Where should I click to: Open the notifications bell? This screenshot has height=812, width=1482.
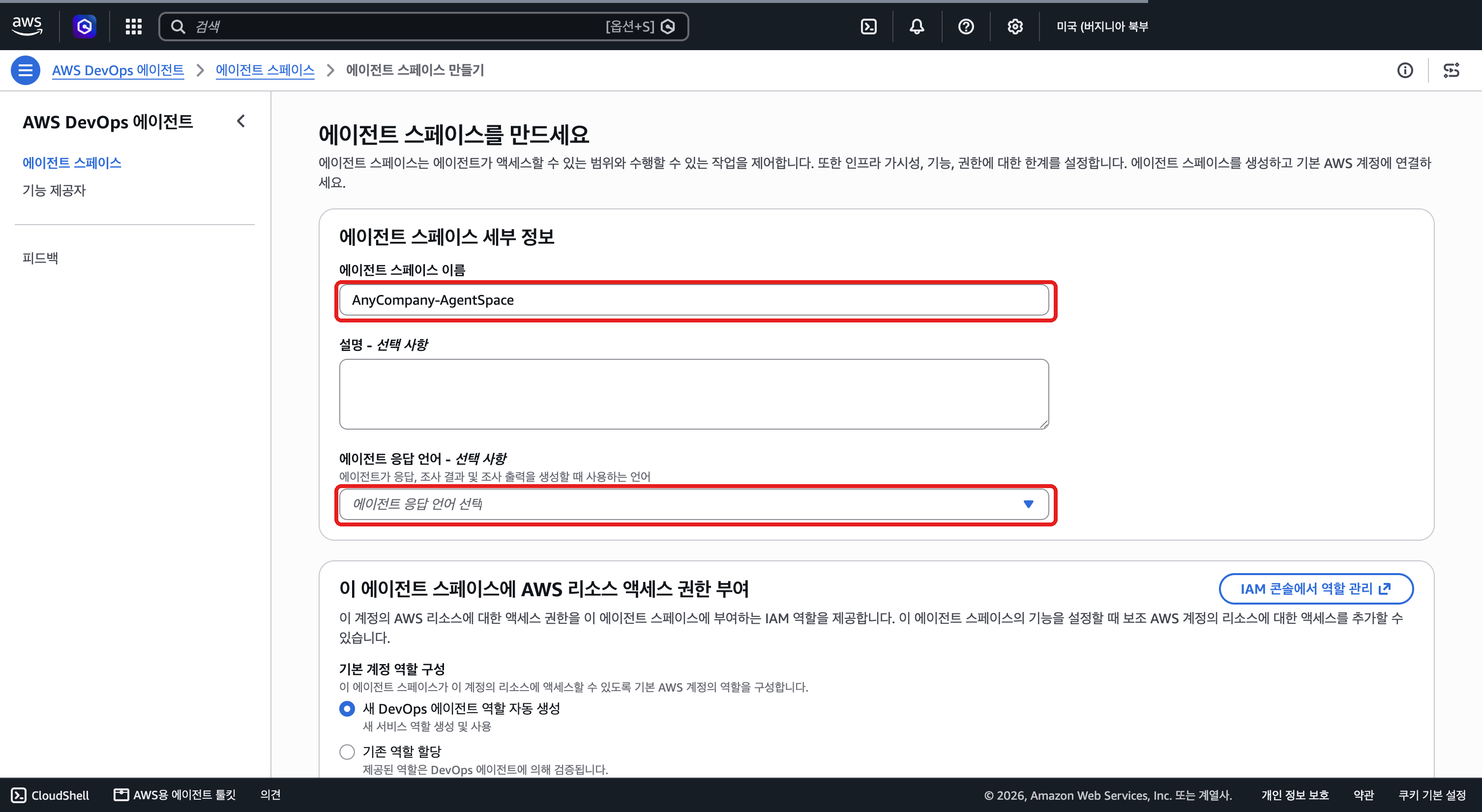[x=917, y=27]
